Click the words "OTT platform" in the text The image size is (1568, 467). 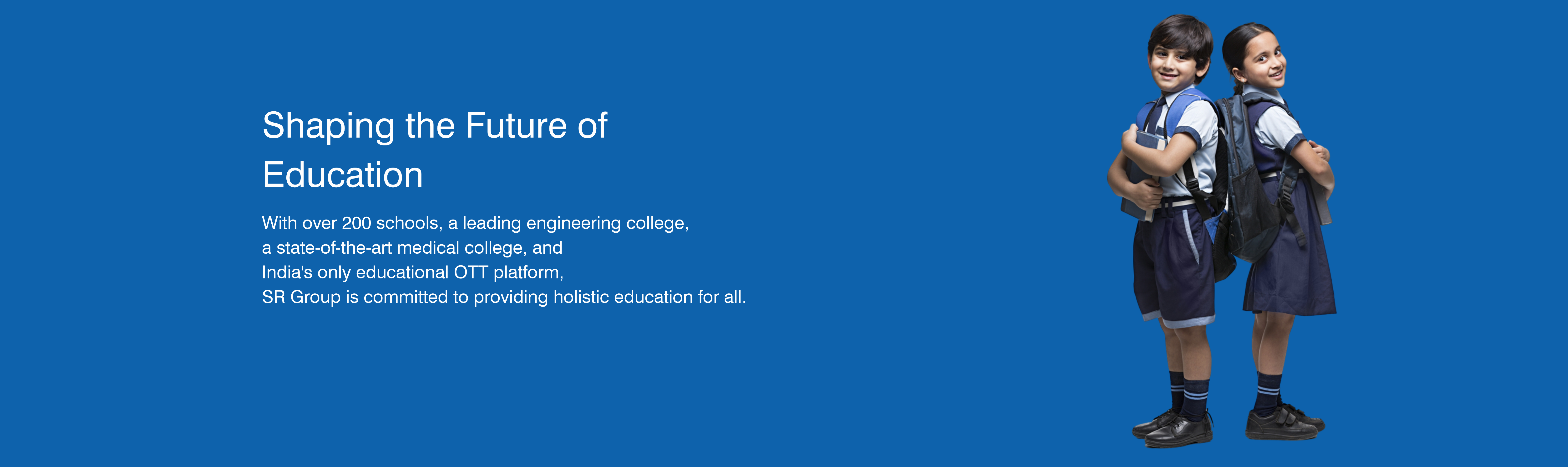pos(508,272)
